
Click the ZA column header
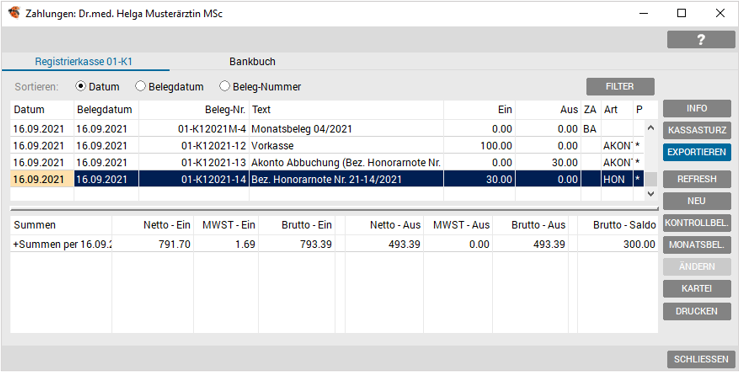click(591, 109)
